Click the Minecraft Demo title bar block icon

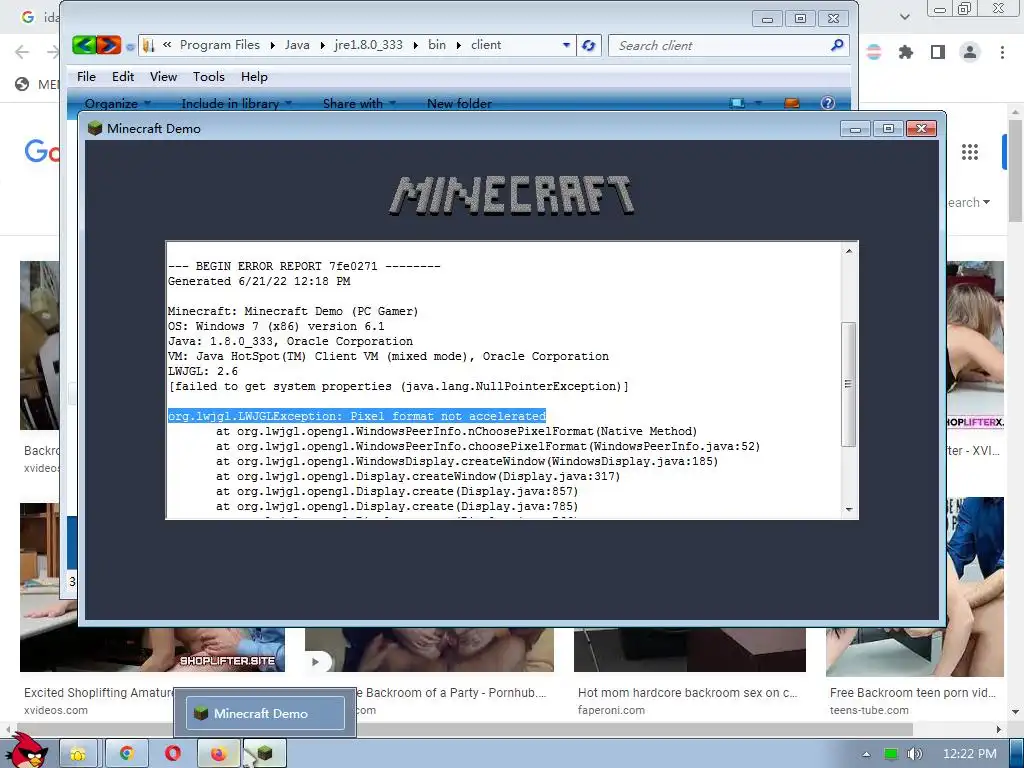(95, 128)
